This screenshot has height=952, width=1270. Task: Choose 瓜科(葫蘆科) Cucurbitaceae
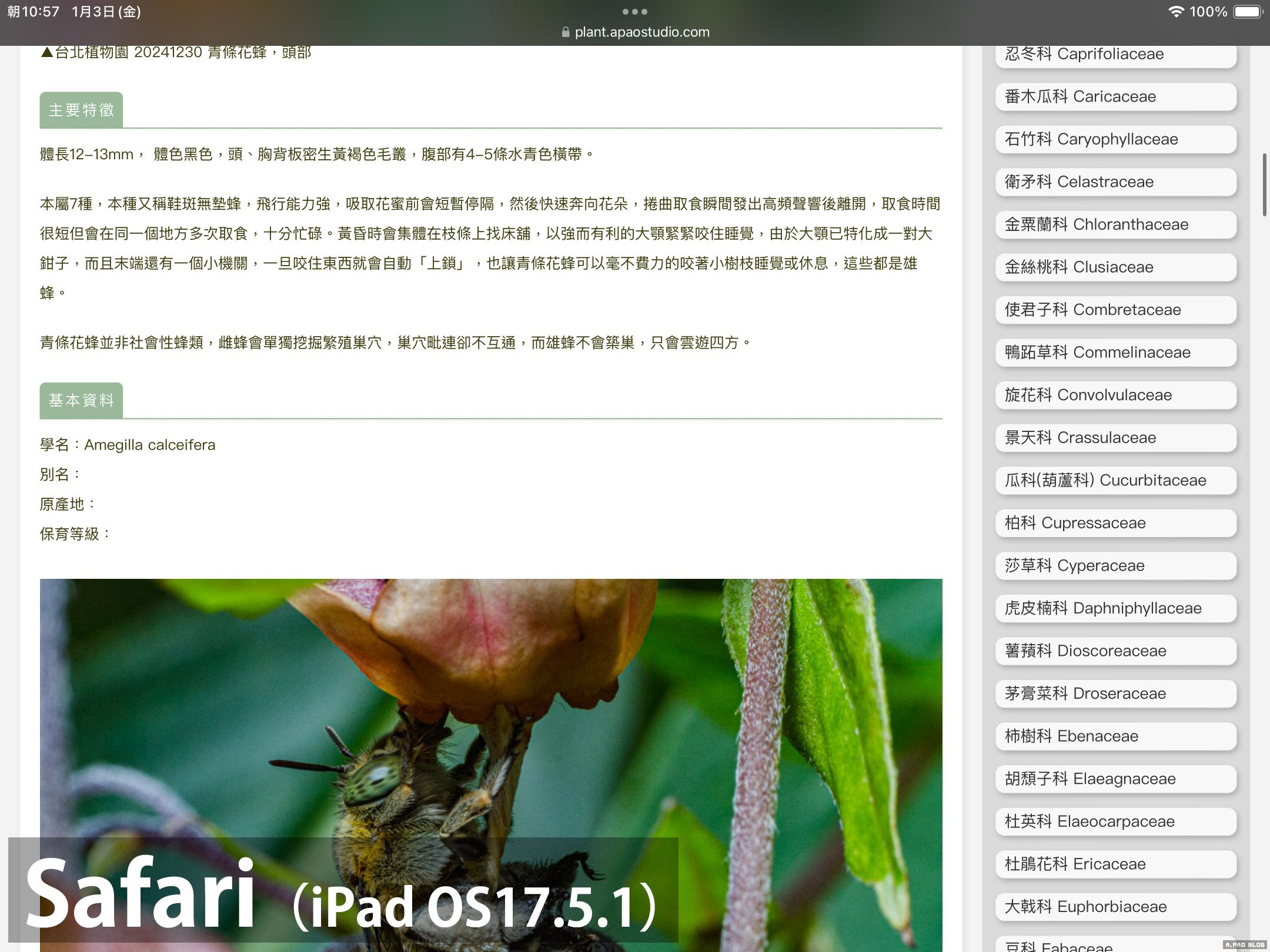pos(1115,480)
